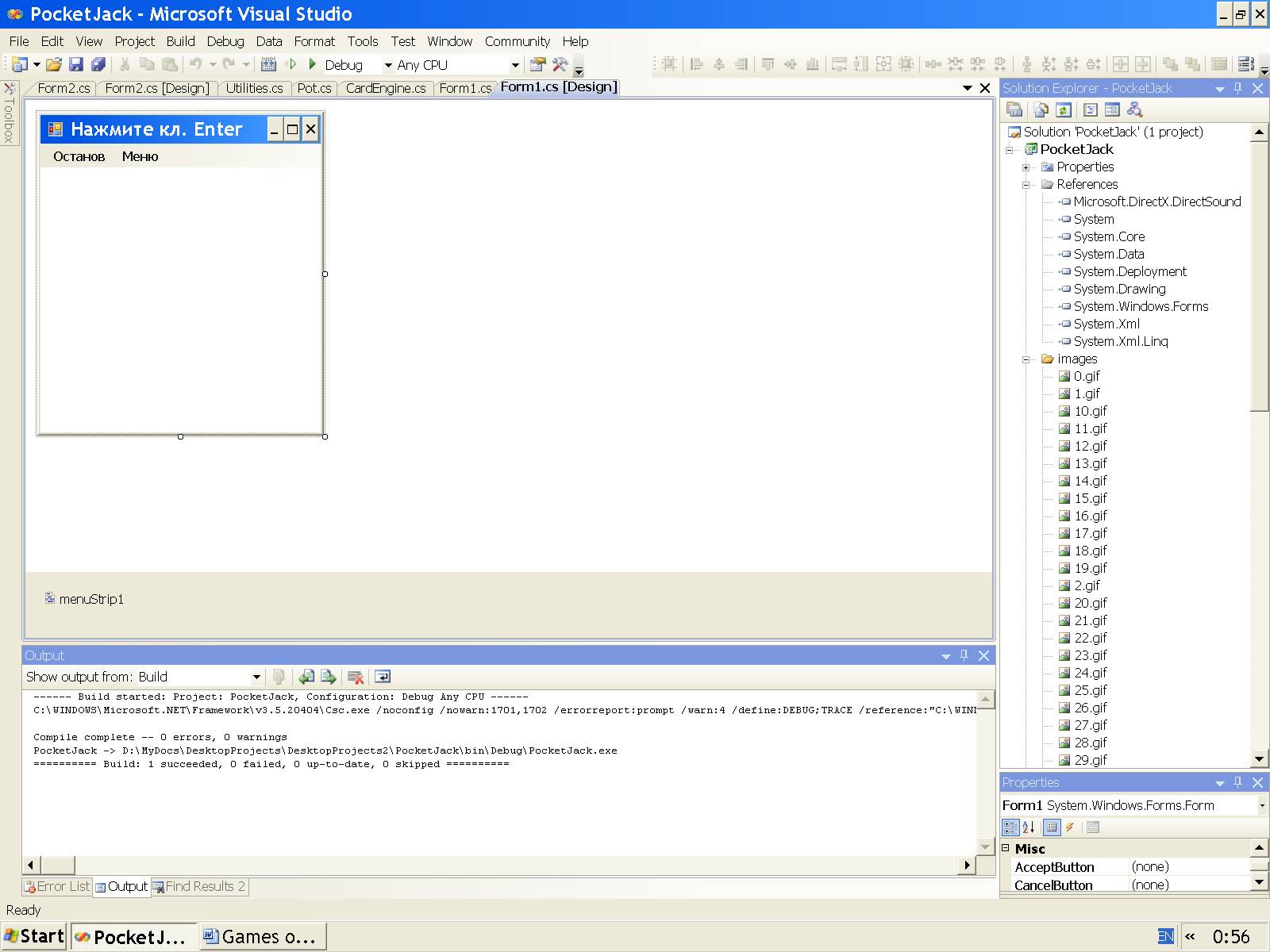This screenshot has width=1270, height=952.
Task: Open the Debug configuration dropdown
Action: point(388,65)
